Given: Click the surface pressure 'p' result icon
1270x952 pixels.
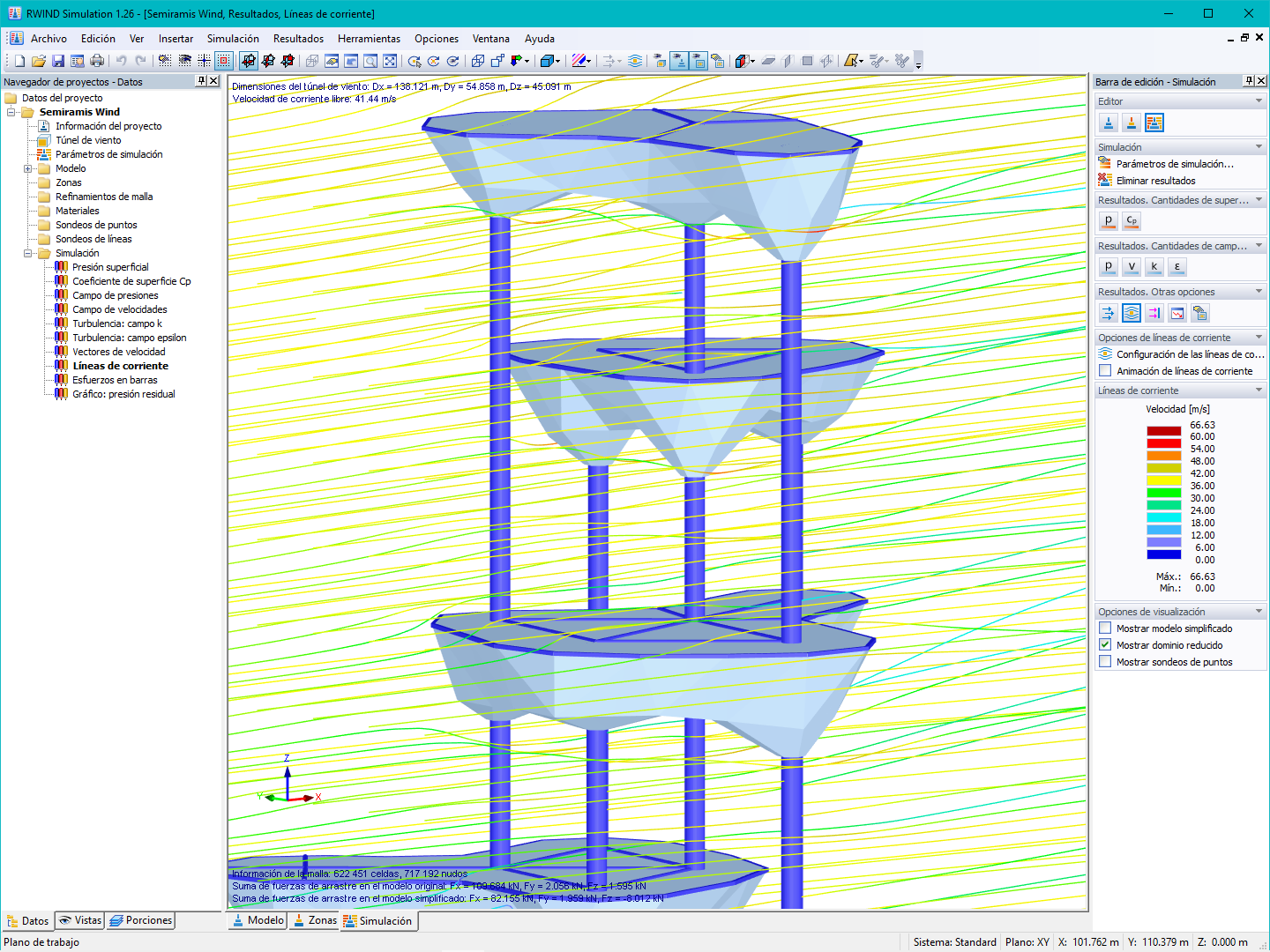Looking at the screenshot, I should (1109, 221).
